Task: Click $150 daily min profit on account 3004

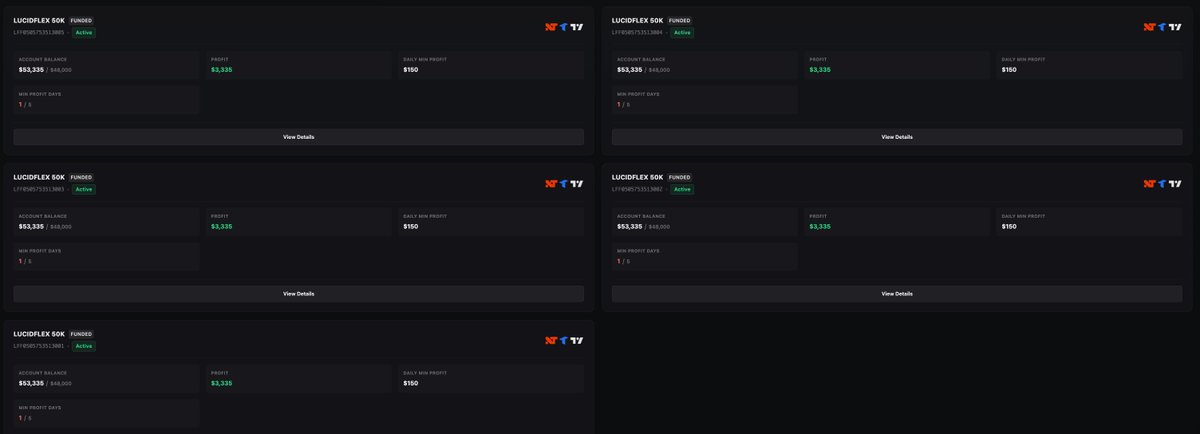Action: pos(1009,70)
